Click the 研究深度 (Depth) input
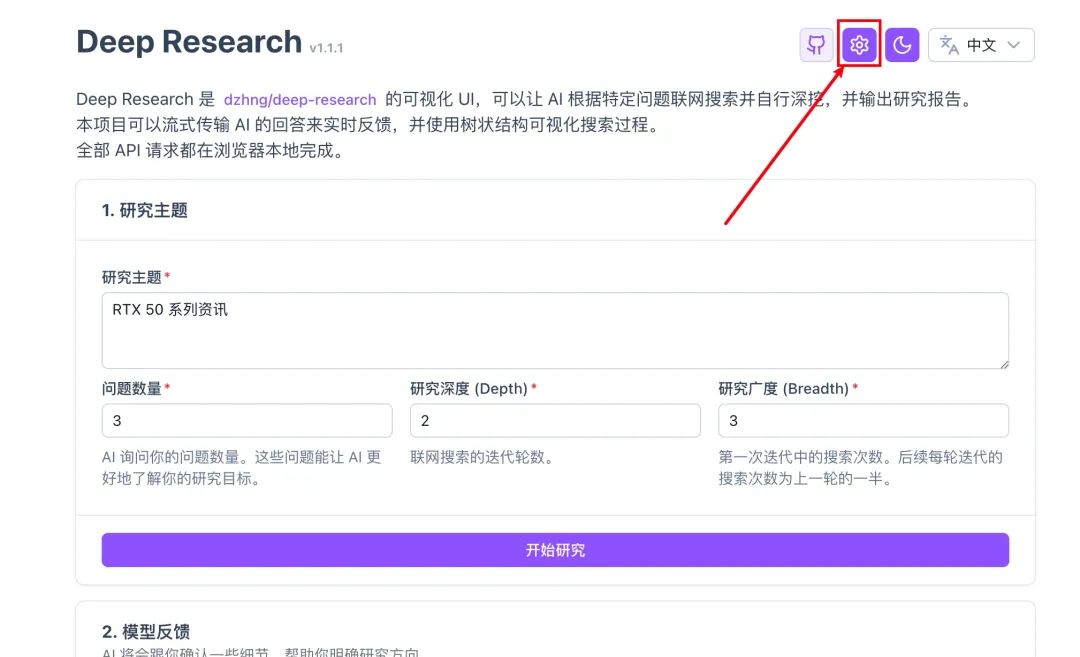 click(x=554, y=420)
